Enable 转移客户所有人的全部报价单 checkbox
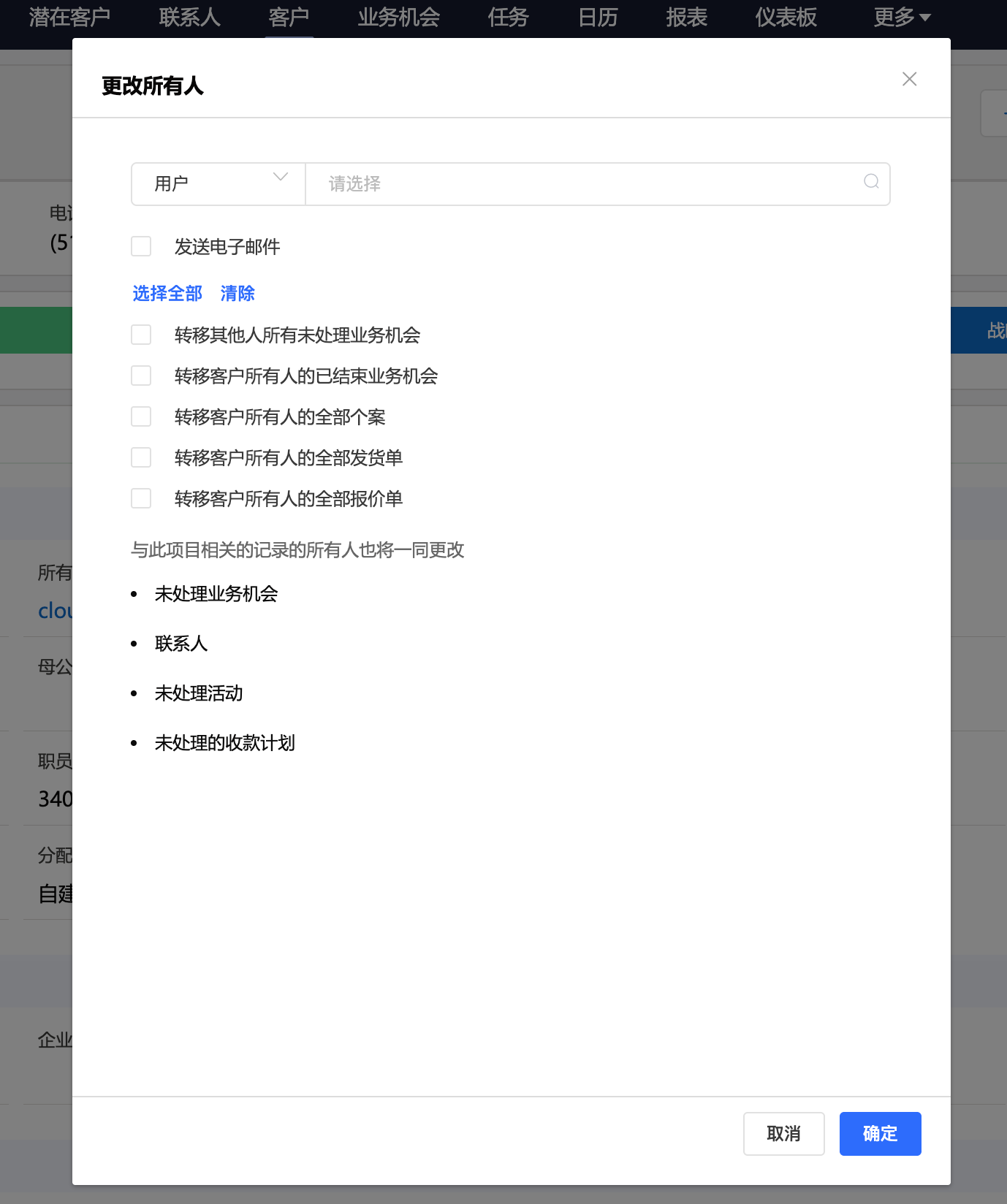Screen dimensions: 1007x1204 coord(141,498)
